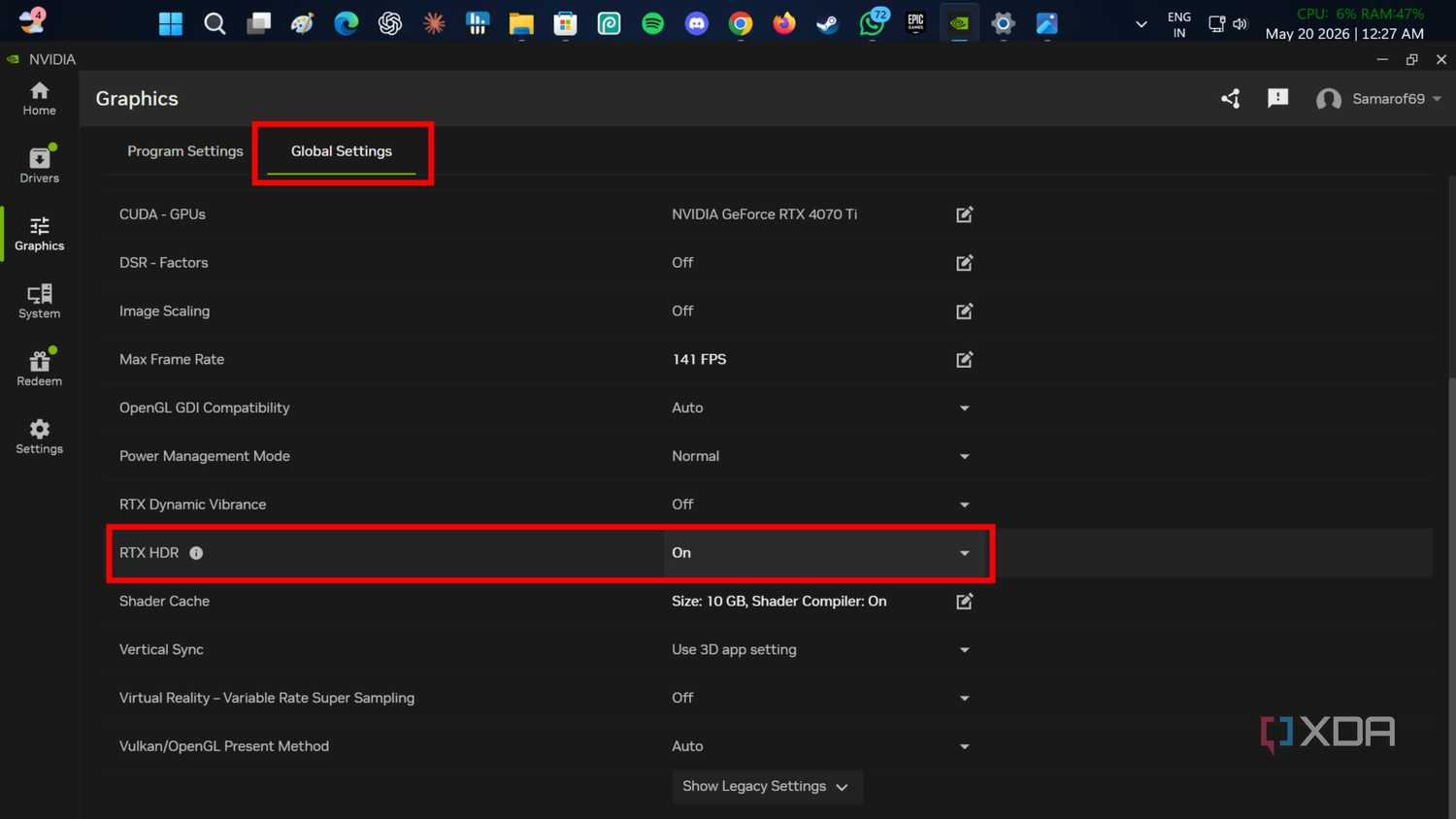1456x819 pixels.
Task: Switch to the Program Settings tab
Action: tap(185, 151)
